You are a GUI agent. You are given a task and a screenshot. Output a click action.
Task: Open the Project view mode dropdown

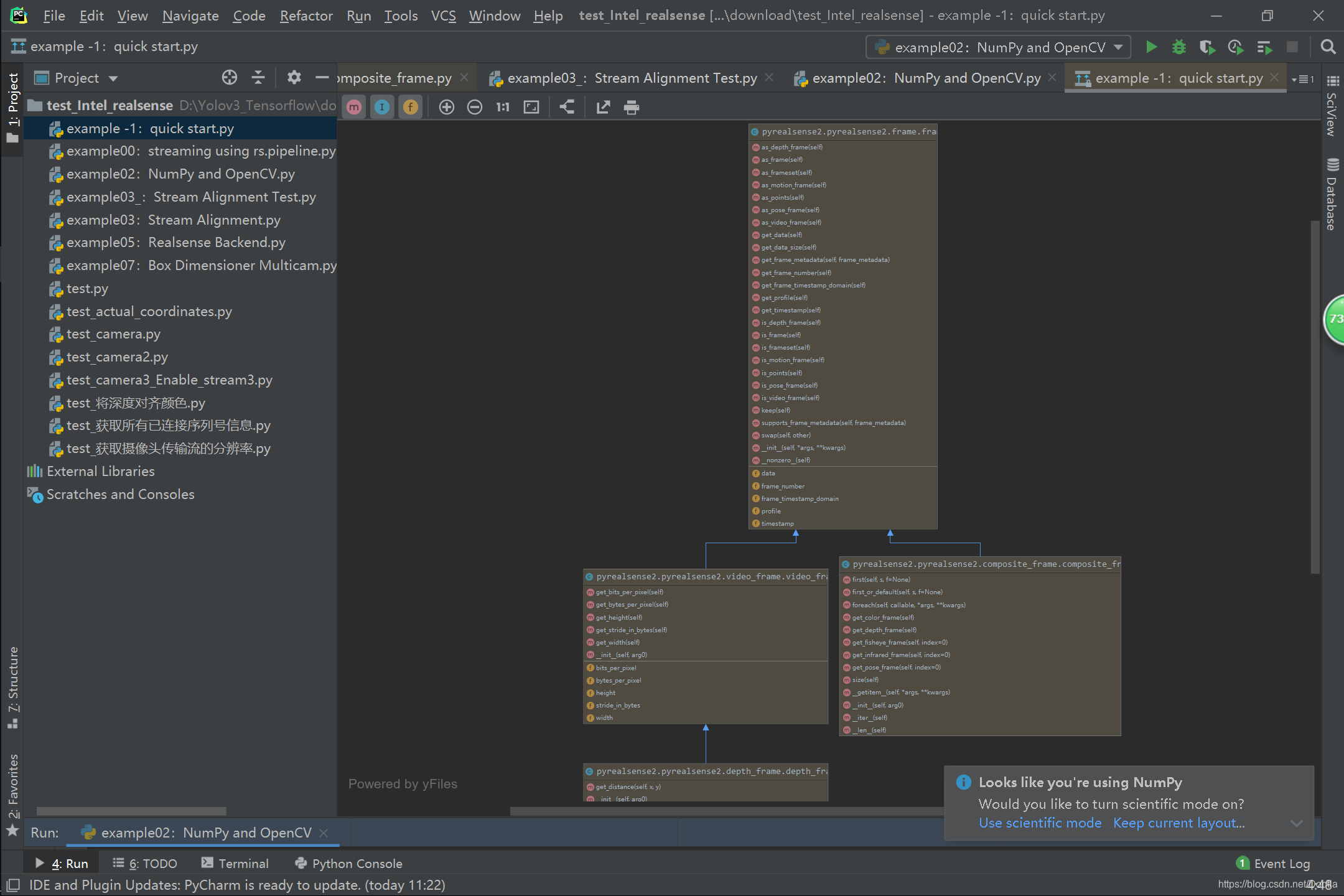114,77
